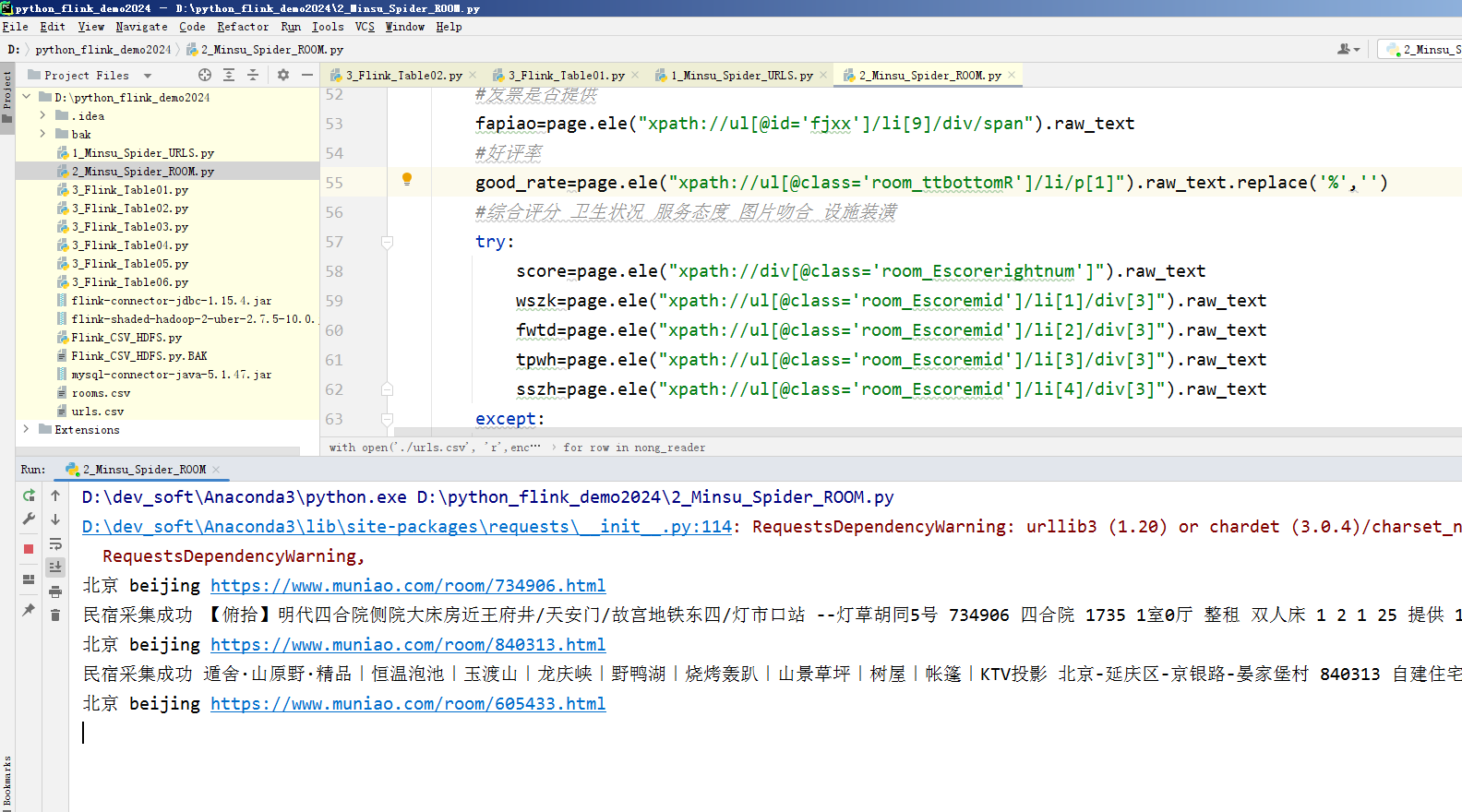1462x812 pixels.
Task: Select rooms.csv file
Action: click(101, 392)
